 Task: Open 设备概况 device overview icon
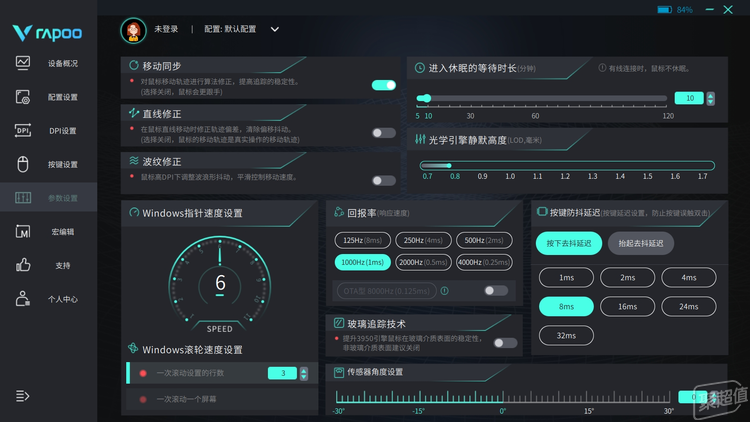pos(22,63)
